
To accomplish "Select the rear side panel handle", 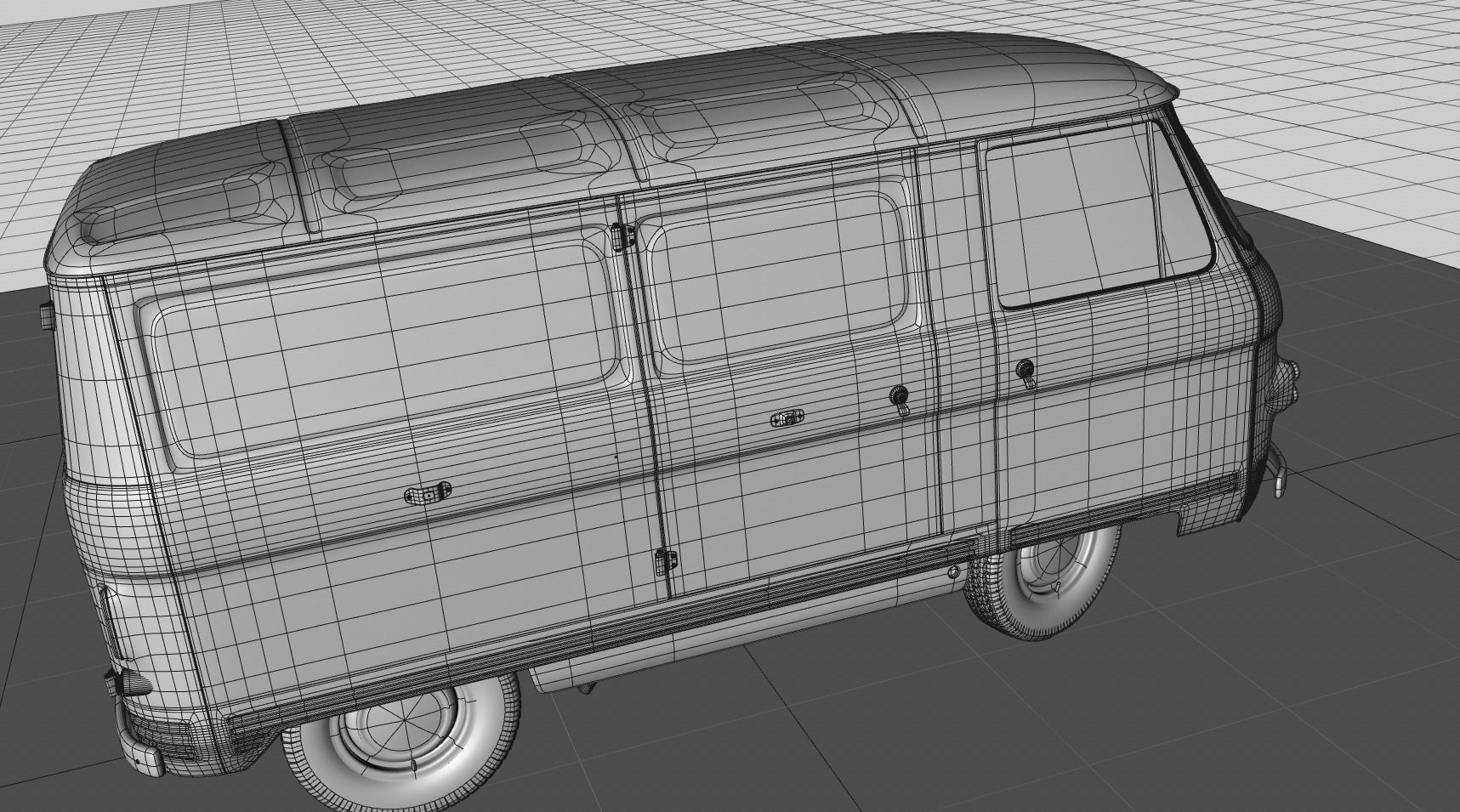I will click(428, 492).
